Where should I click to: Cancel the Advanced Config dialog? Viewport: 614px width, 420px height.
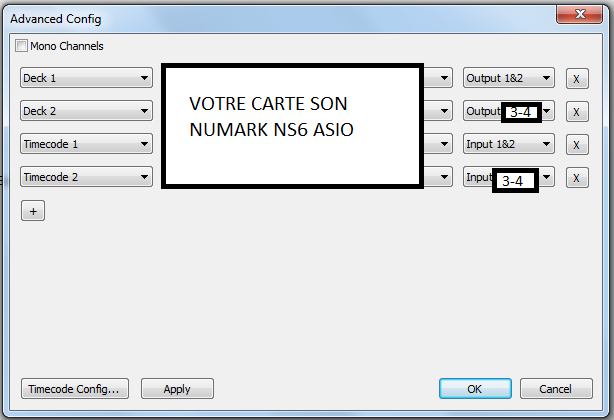(x=555, y=389)
